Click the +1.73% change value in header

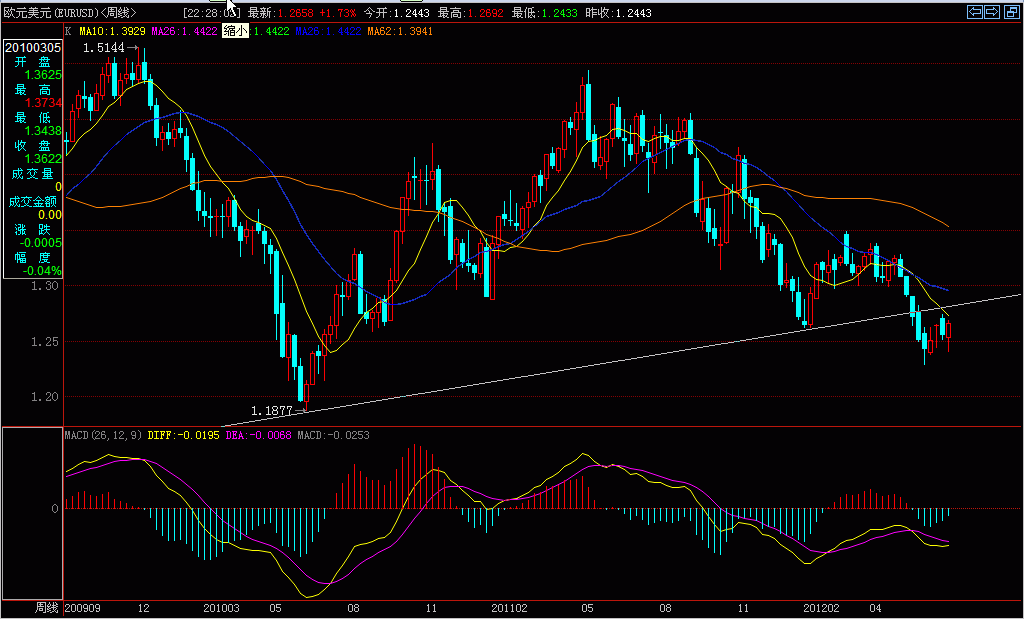338,12
